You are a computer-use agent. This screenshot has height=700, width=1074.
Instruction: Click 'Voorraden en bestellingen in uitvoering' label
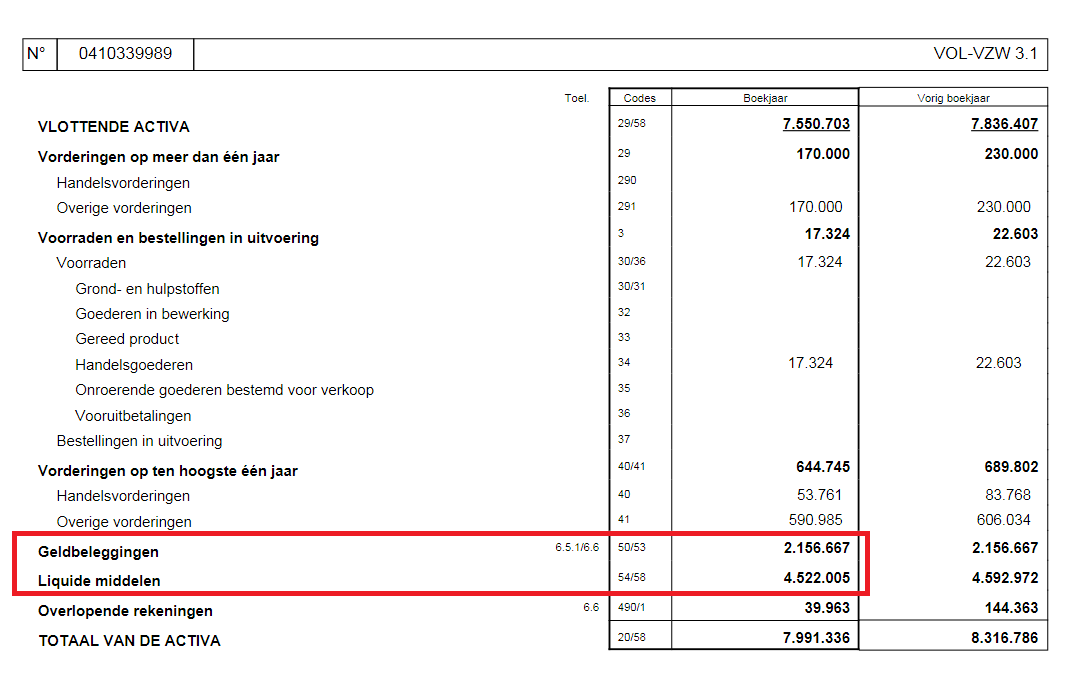[178, 238]
